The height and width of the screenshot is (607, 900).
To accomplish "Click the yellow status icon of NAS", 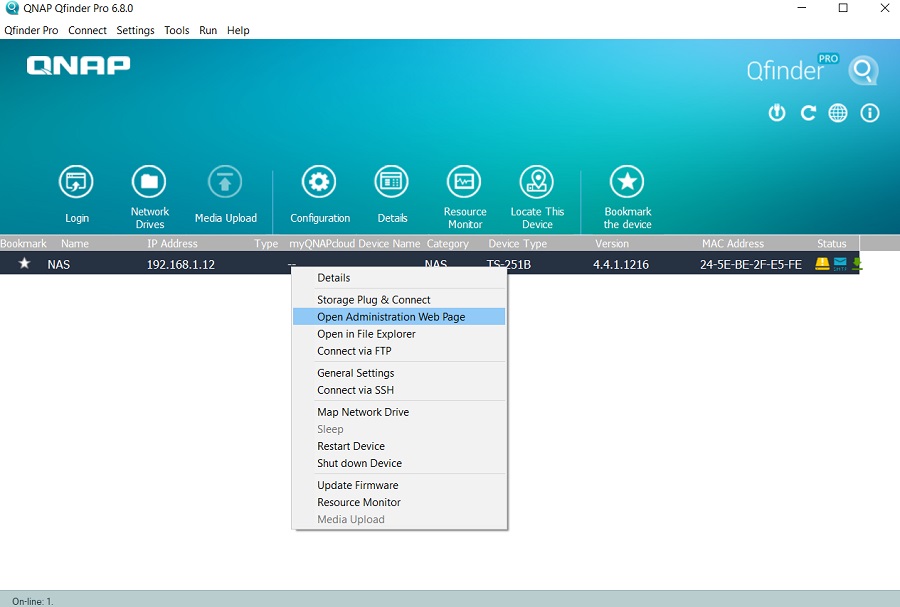I will [x=822, y=264].
